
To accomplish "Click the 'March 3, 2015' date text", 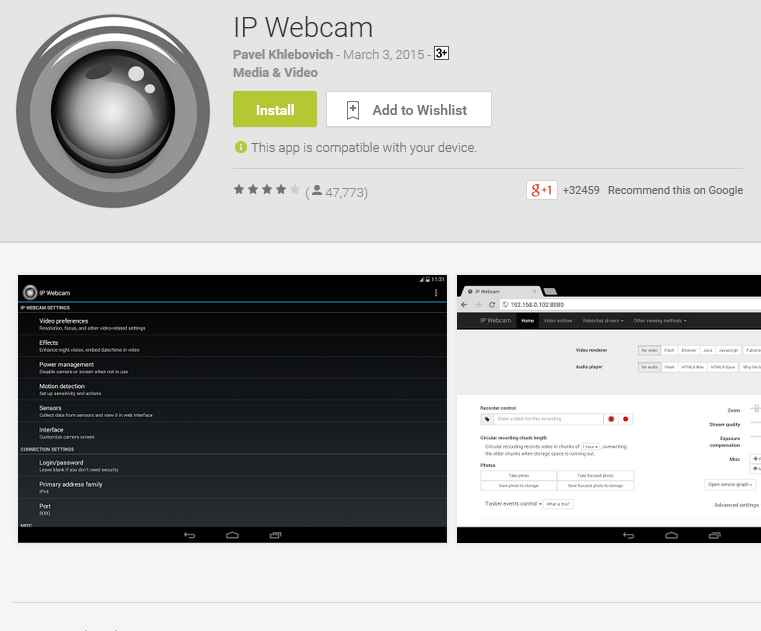I will [383, 54].
